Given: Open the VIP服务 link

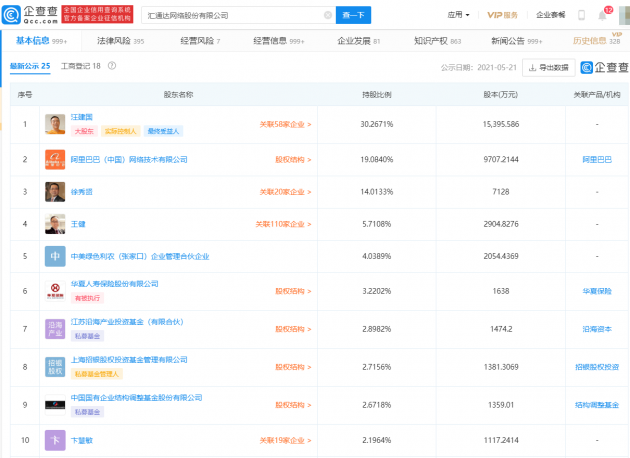Looking at the screenshot, I should [502, 15].
